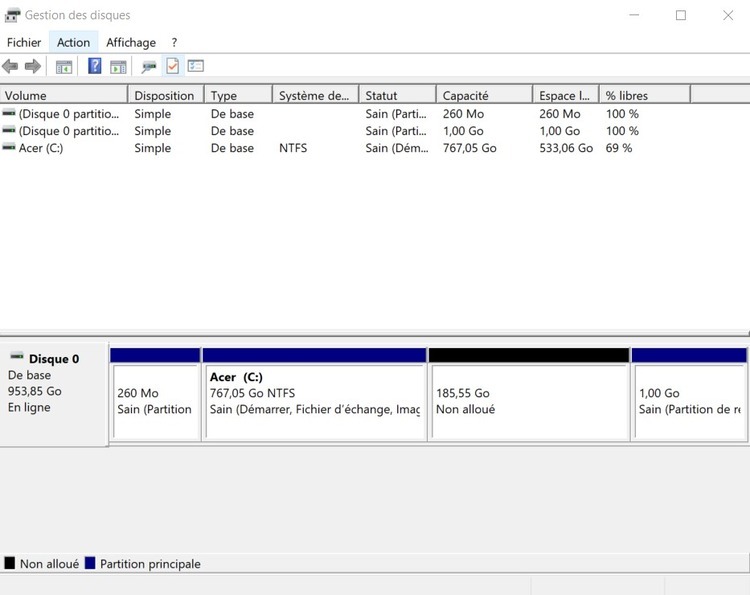Image resolution: width=750 pixels, height=595 pixels.
Task: Toggle the action pane toolbar icon
Action: pos(118,67)
